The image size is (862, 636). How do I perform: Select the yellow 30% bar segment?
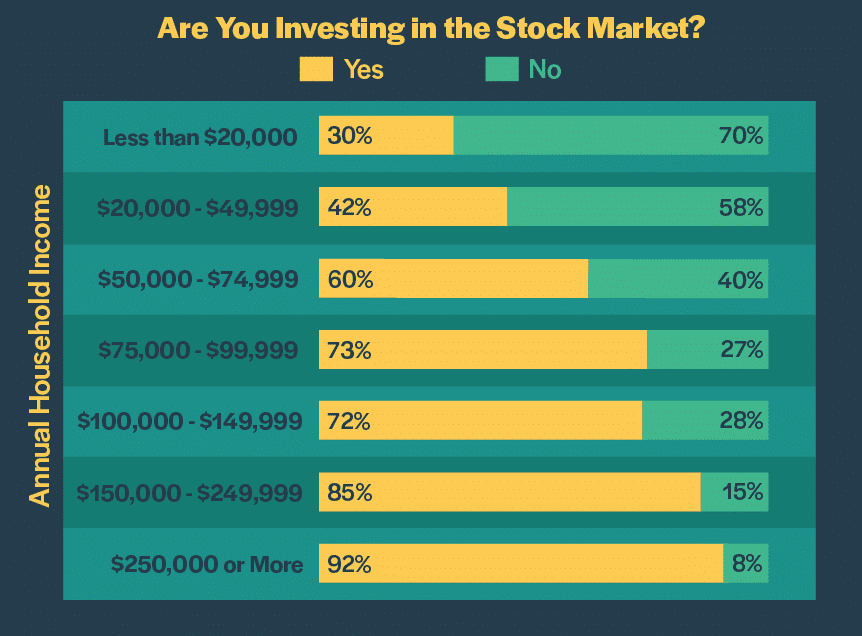[386, 136]
